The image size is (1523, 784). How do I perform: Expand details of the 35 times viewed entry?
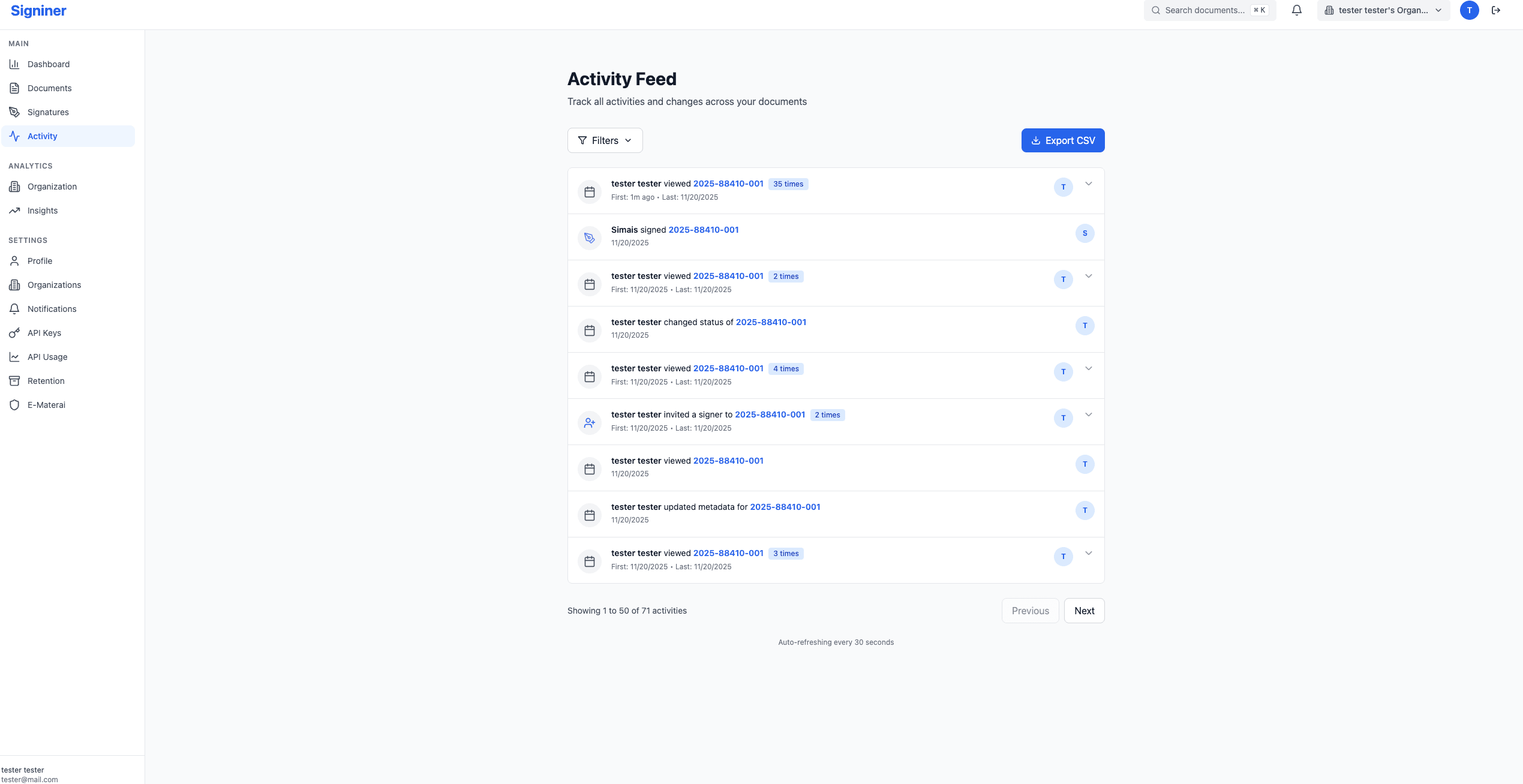click(x=1089, y=184)
